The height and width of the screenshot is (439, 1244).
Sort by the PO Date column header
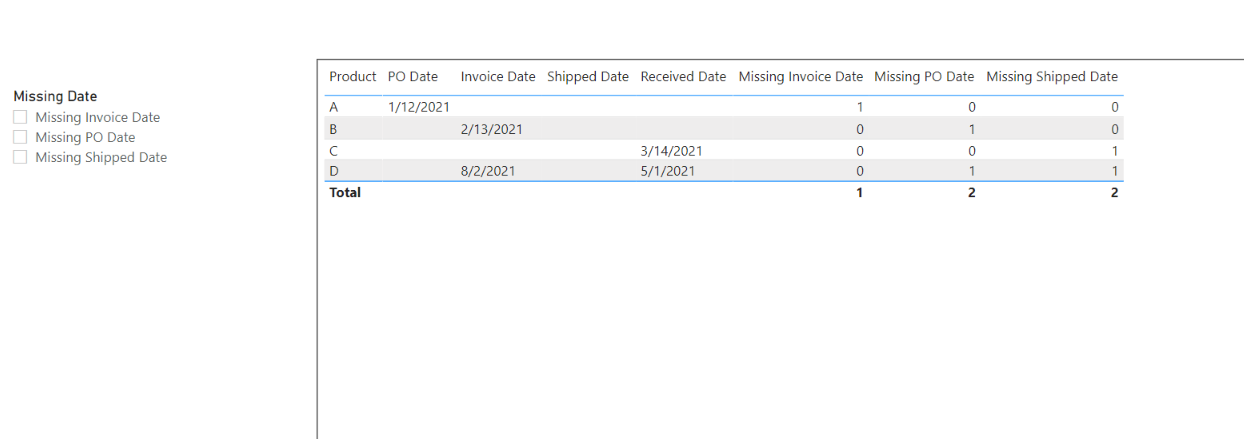tap(413, 76)
